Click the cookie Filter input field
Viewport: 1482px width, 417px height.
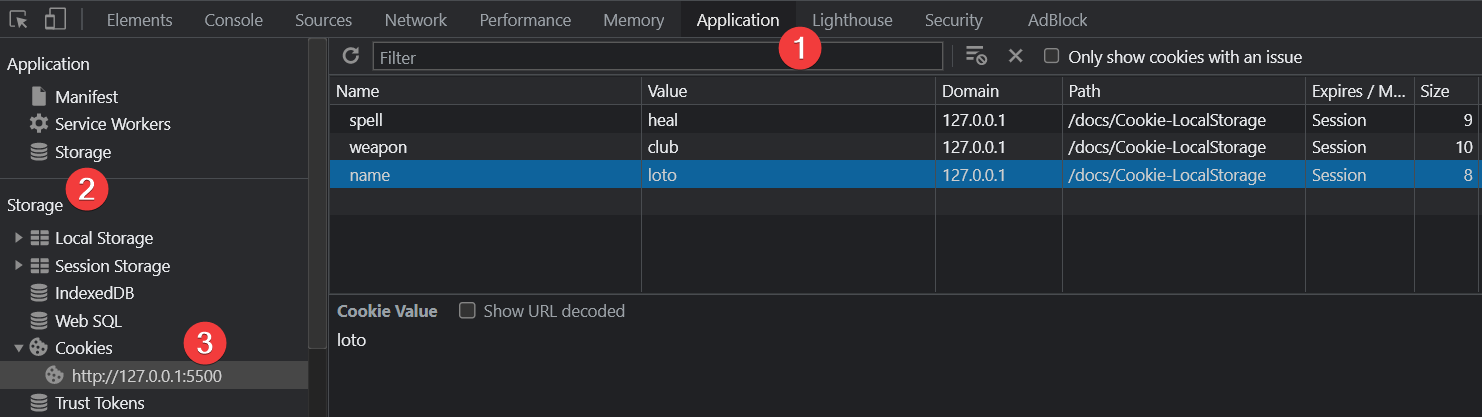(657, 57)
